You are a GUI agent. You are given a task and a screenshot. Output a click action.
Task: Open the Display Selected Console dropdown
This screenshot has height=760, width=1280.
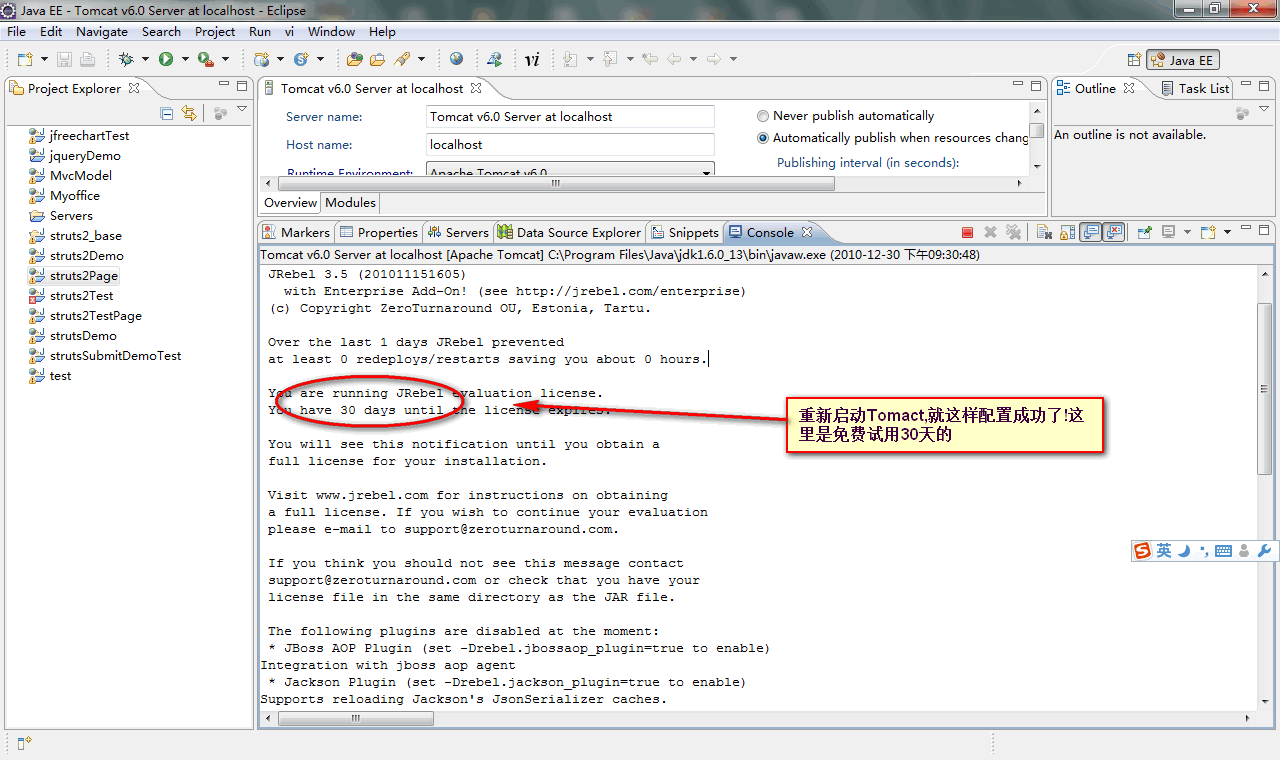(1188, 232)
